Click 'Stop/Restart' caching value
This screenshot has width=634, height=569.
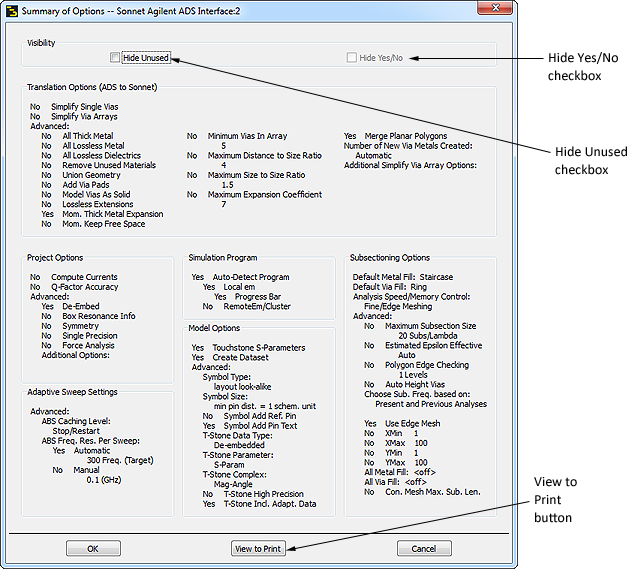coord(76,431)
